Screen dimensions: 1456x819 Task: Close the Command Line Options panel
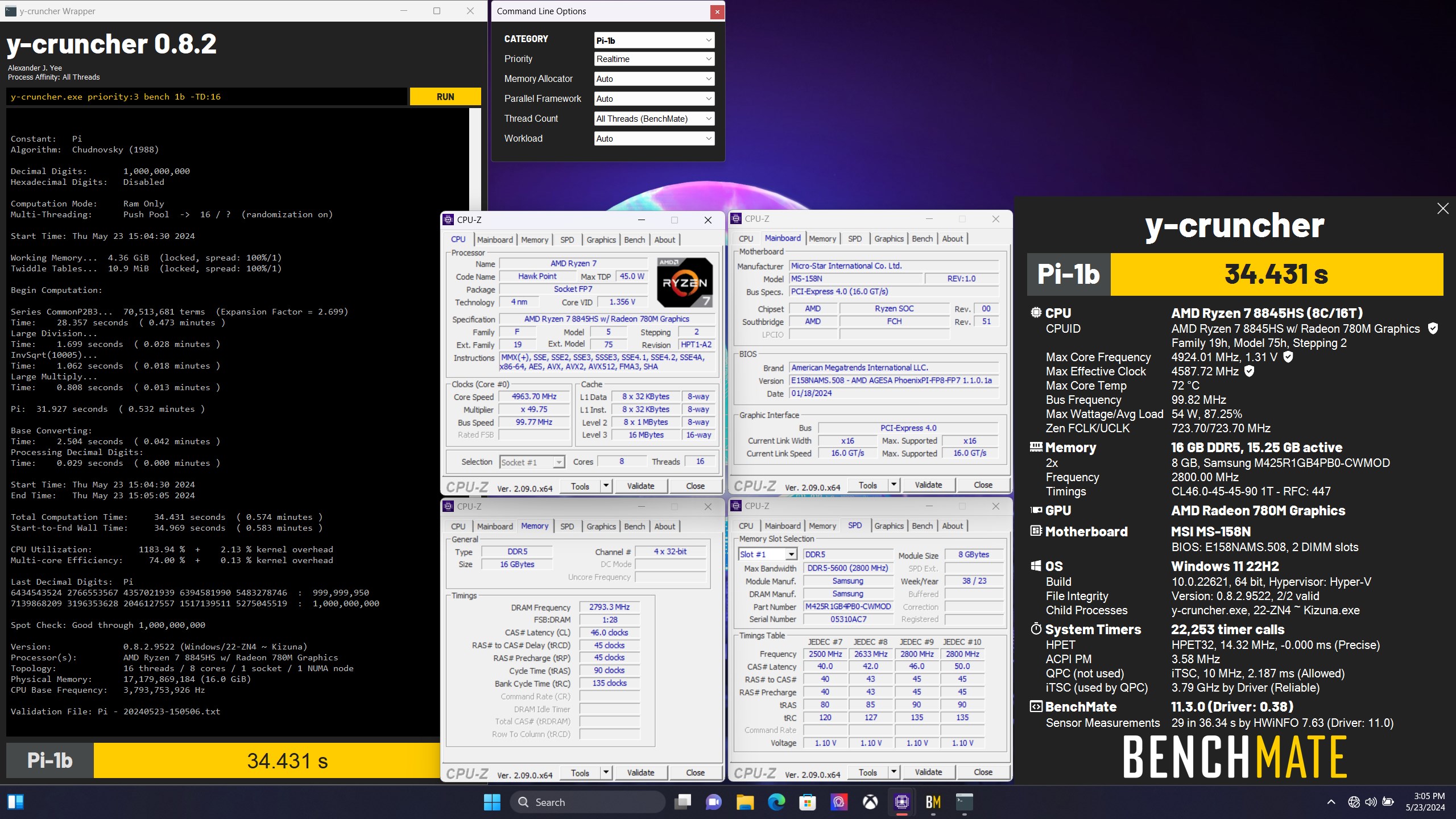717,11
